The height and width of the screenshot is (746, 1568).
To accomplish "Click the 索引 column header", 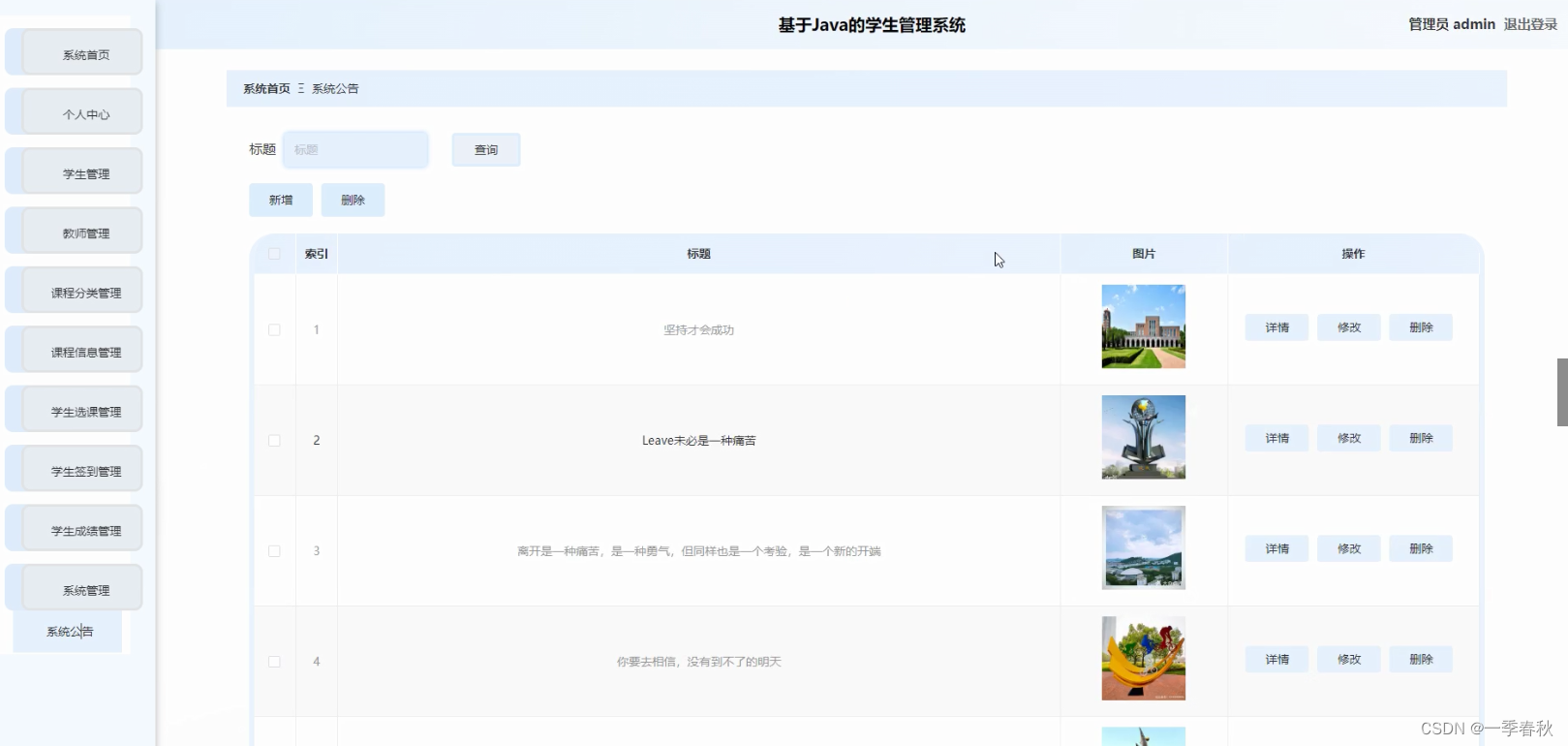I will [317, 254].
